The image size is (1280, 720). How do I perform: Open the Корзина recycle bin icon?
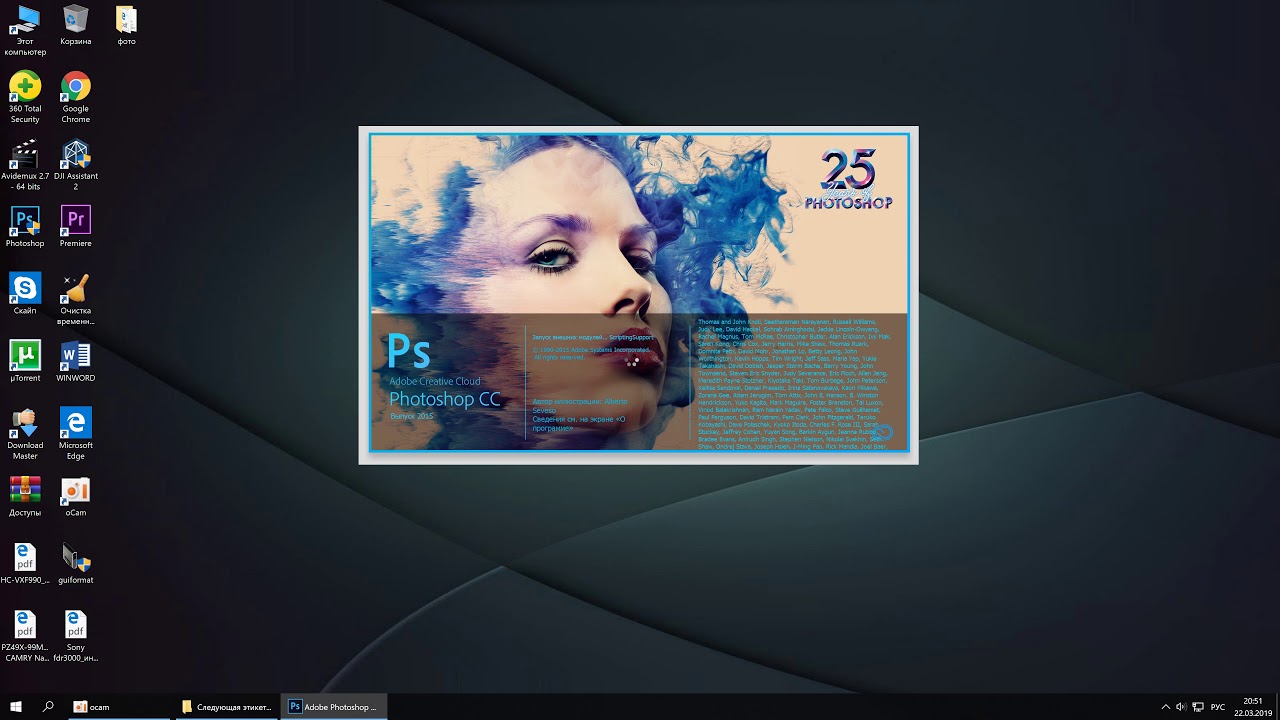coord(76,26)
